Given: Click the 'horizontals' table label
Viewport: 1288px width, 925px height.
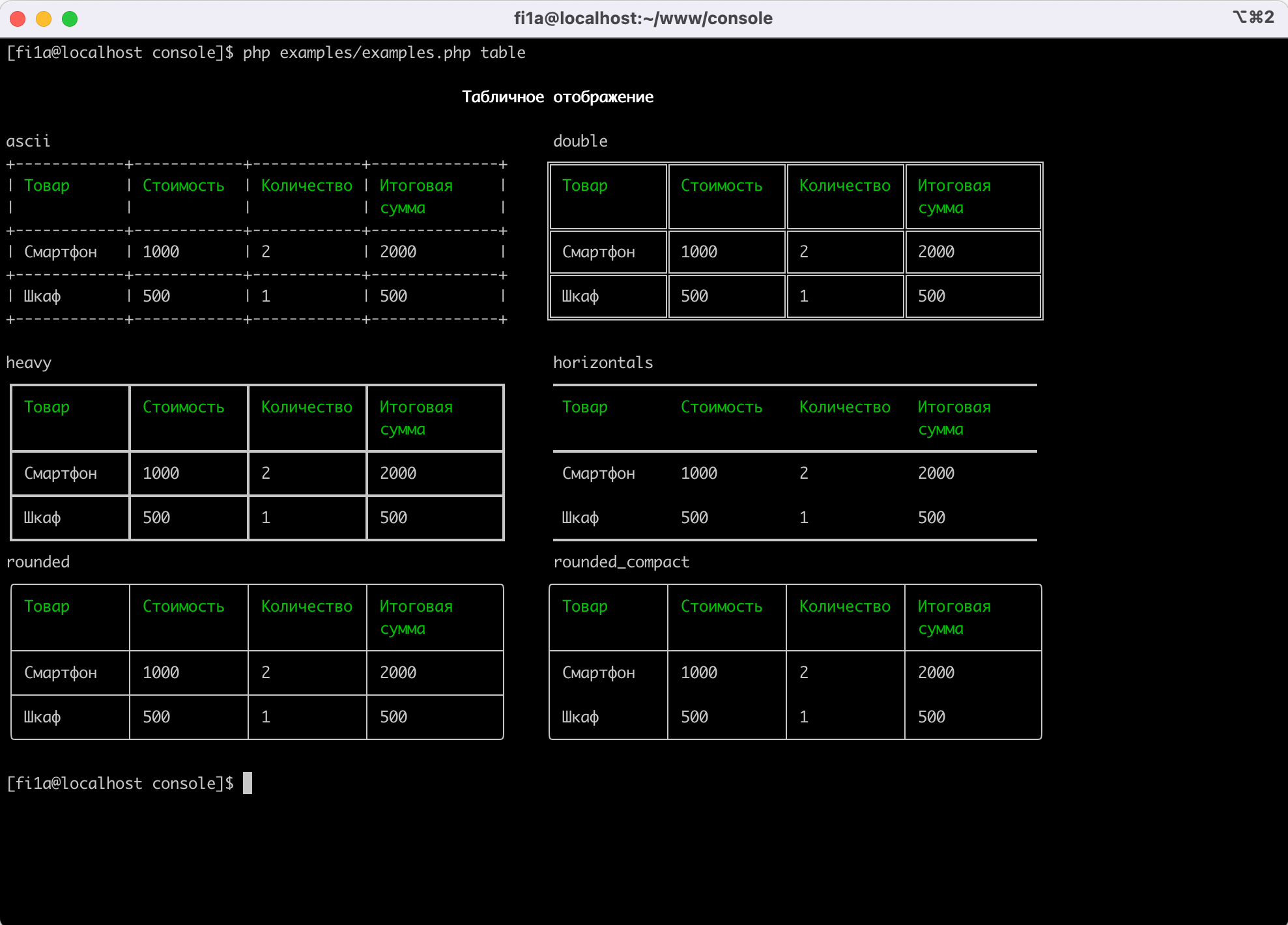Looking at the screenshot, I should coord(603,363).
